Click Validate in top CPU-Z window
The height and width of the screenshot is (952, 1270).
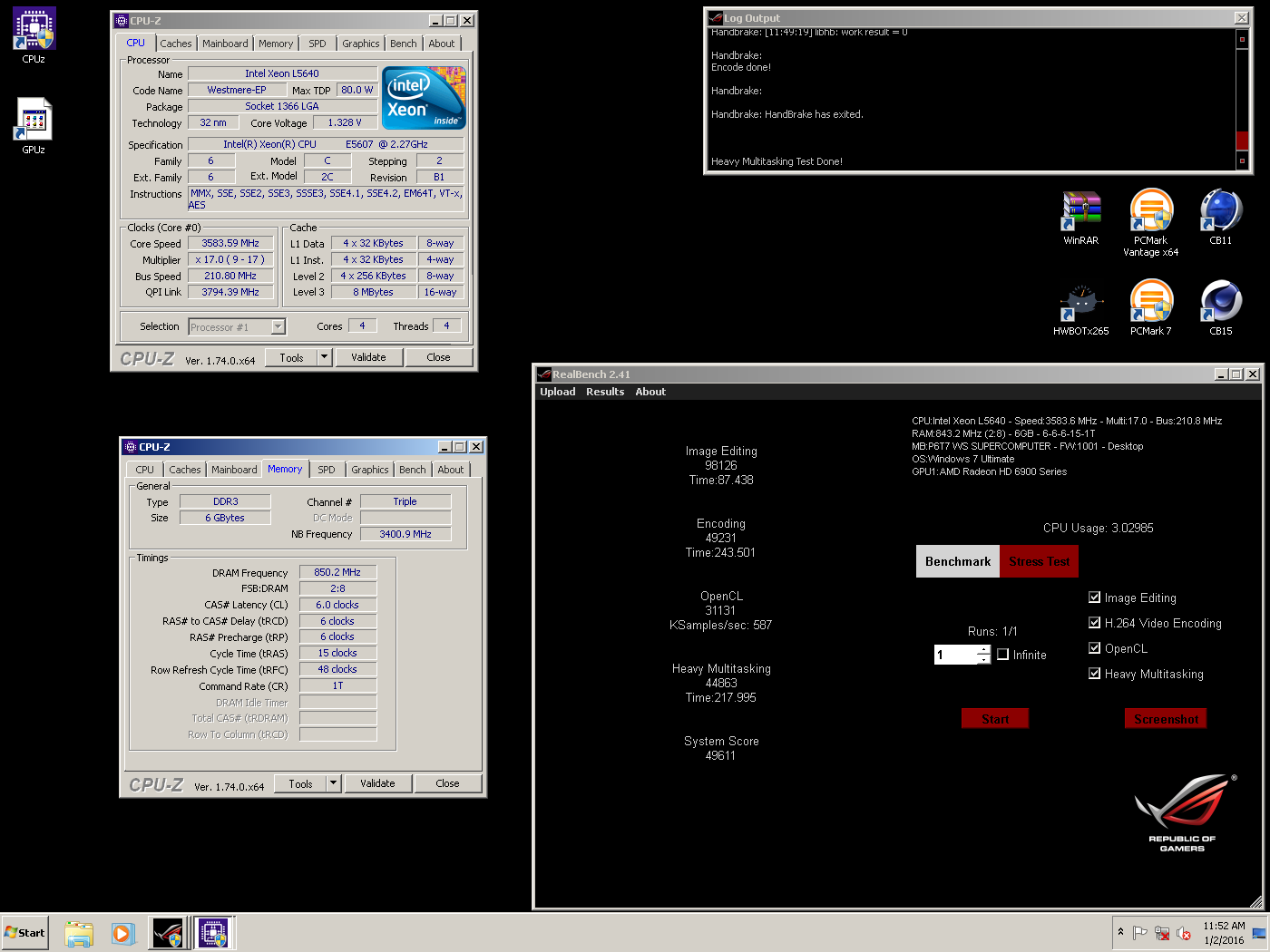368,357
